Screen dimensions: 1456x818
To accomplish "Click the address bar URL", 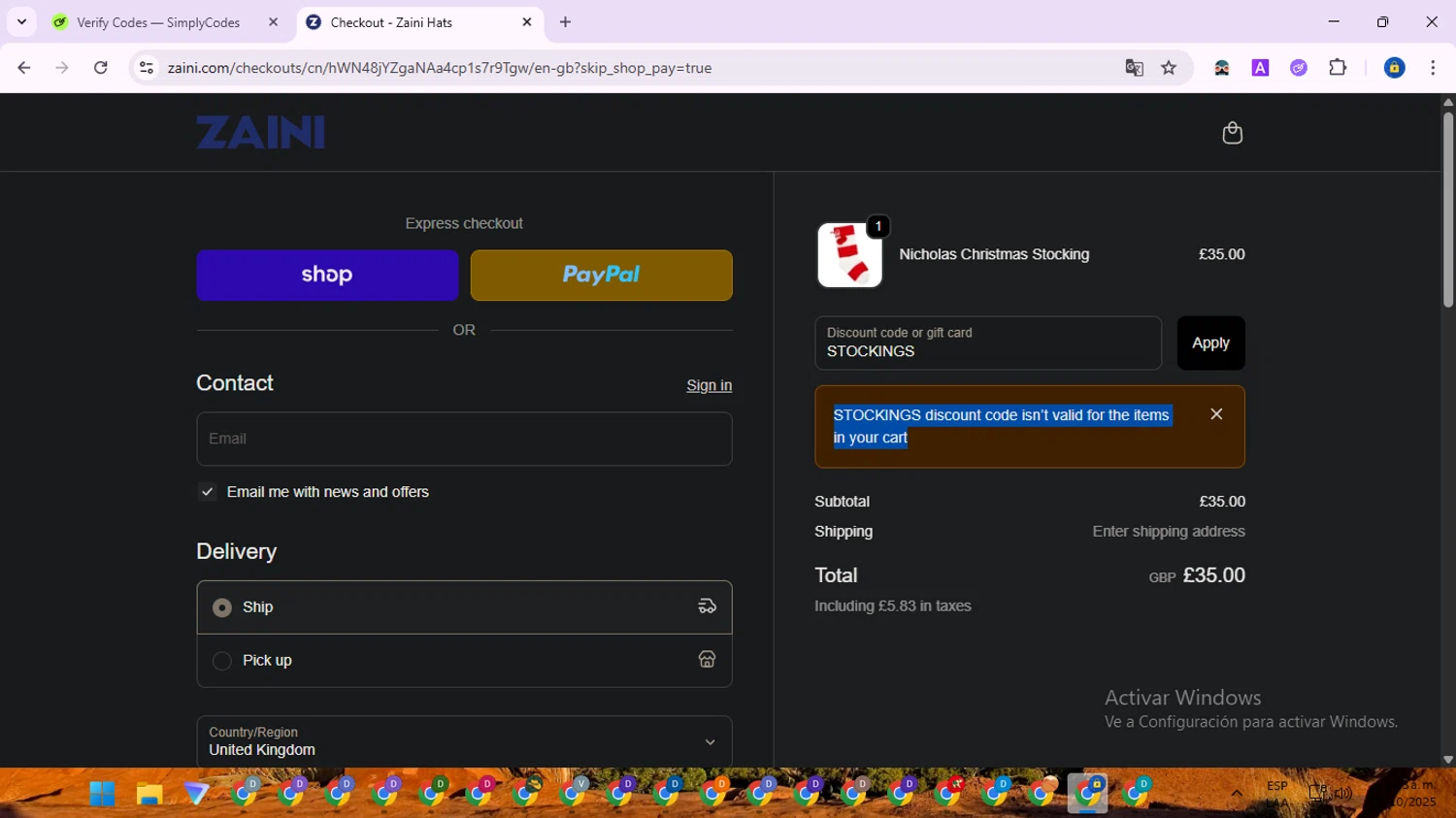I will [439, 68].
